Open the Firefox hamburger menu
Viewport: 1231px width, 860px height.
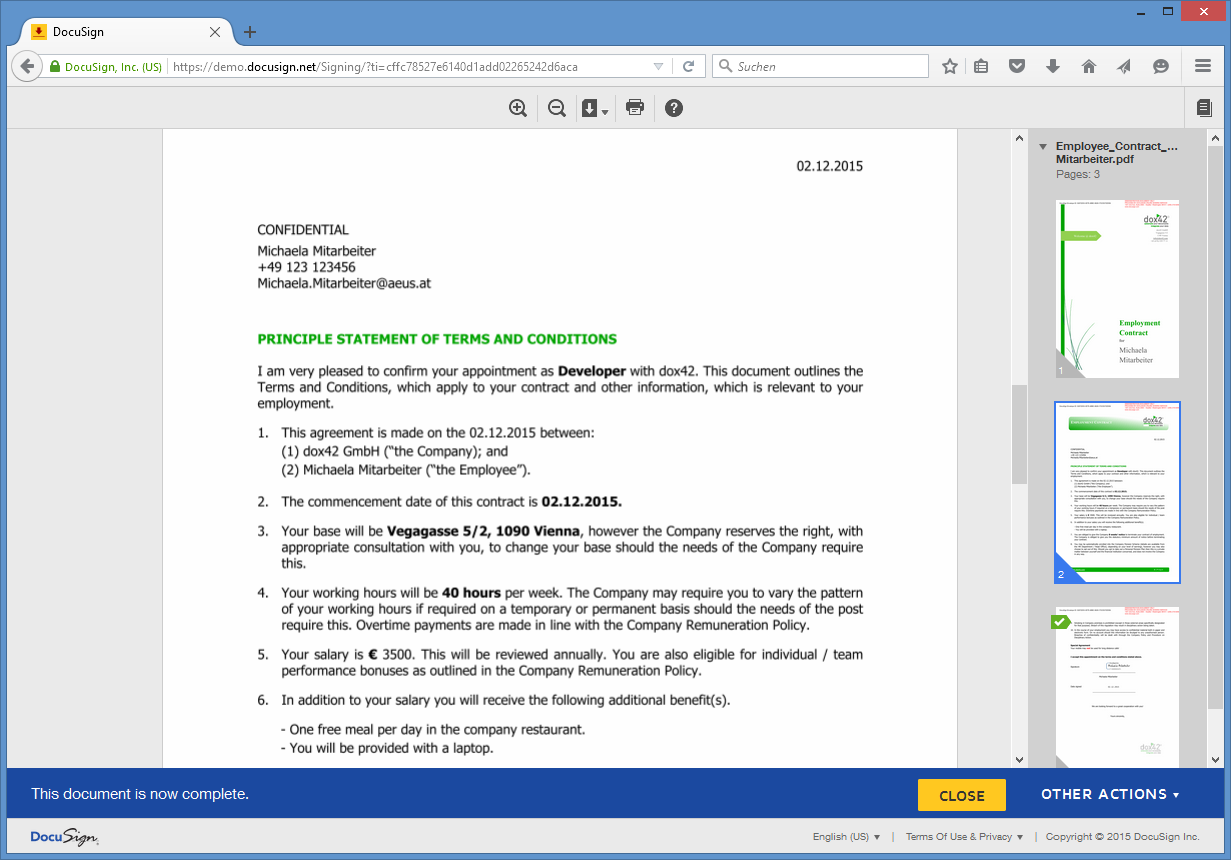(x=1203, y=67)
